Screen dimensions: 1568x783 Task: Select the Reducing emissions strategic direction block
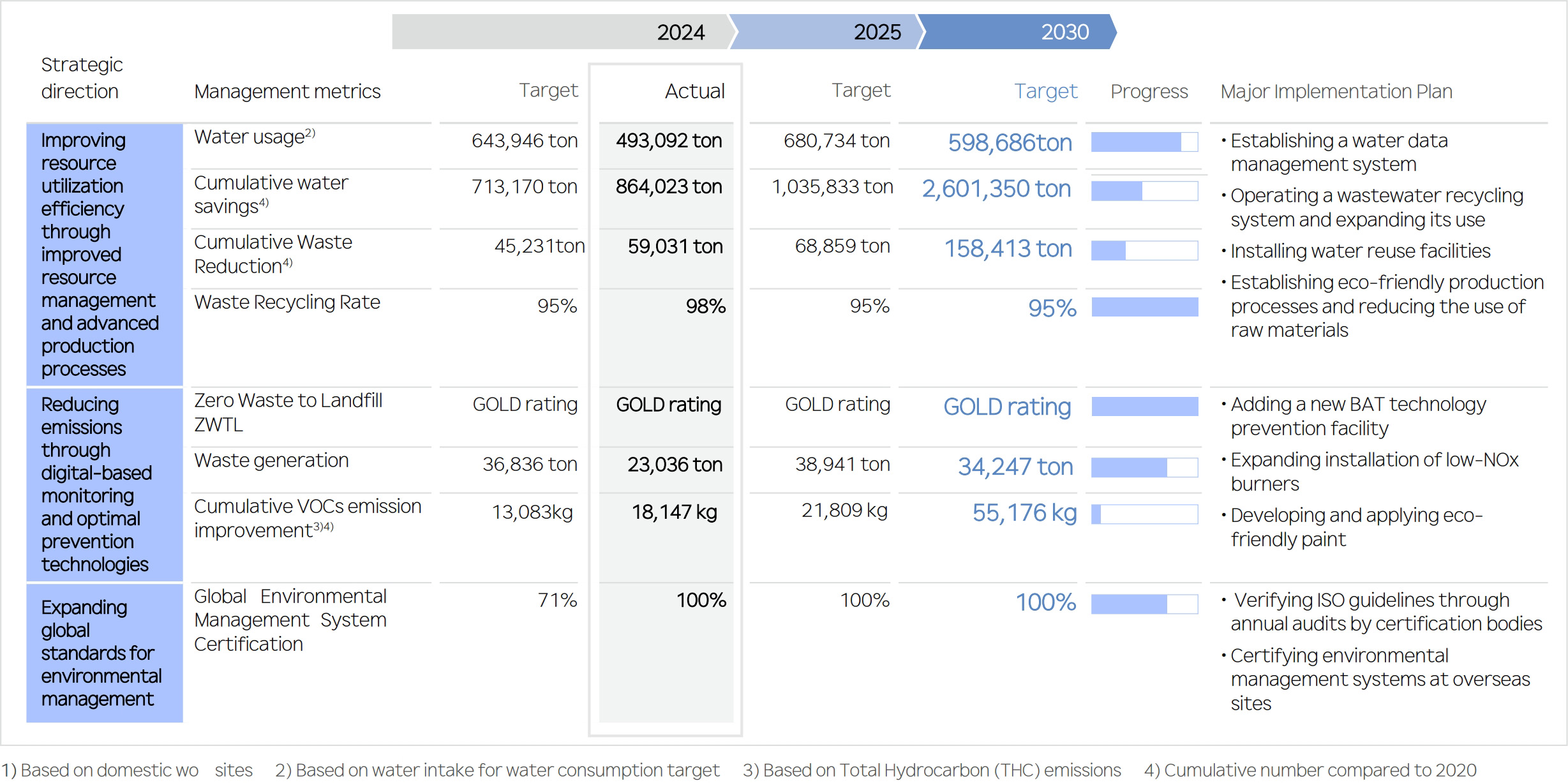point(105,484)
